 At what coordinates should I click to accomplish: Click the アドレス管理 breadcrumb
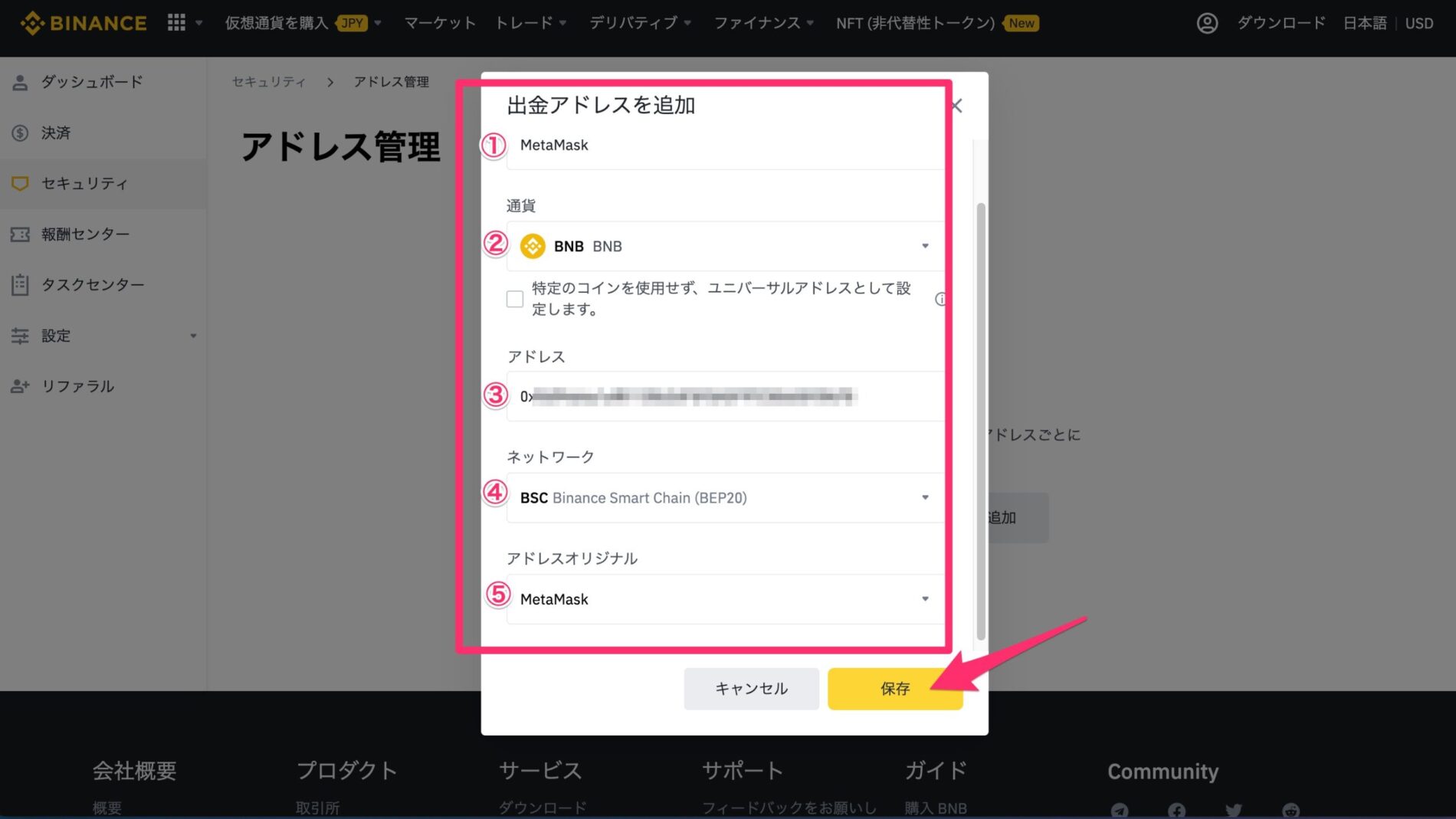(392, 81)
